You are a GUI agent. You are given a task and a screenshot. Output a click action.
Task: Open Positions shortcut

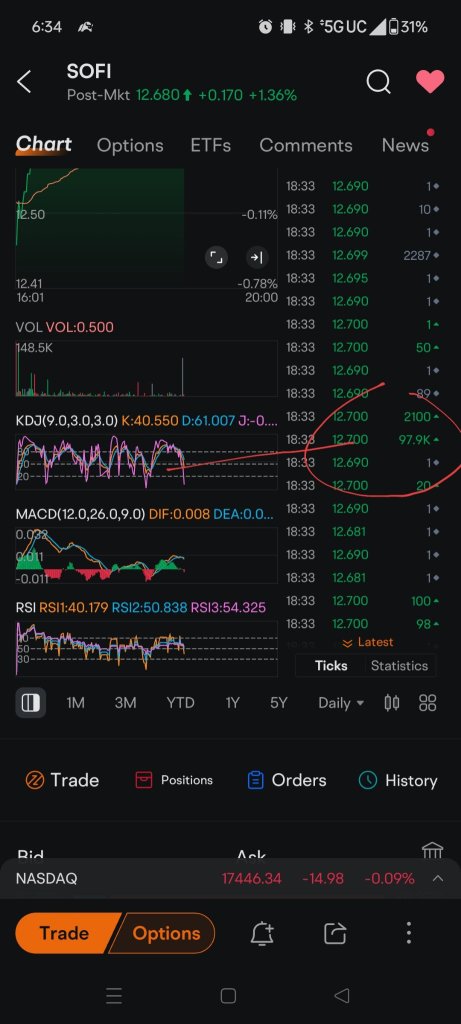pos(174,780)
